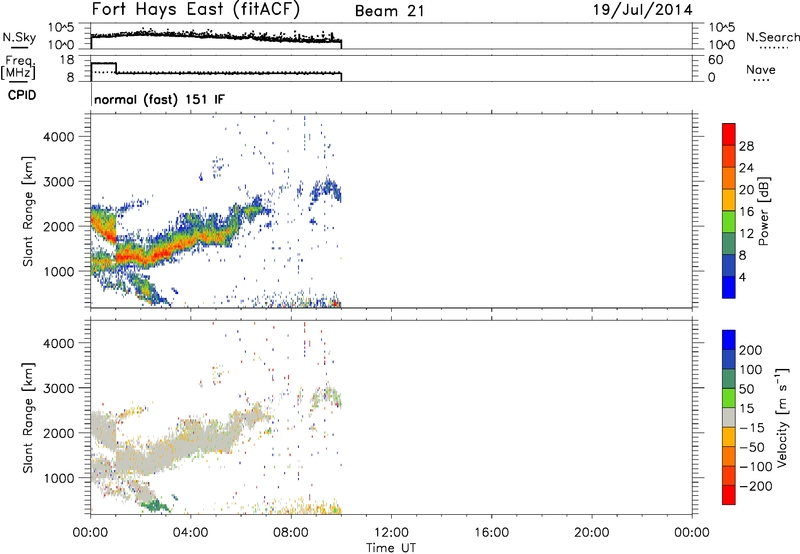
Task: Click the '4' tick on Power colorbar
Action: click(743, 278)
